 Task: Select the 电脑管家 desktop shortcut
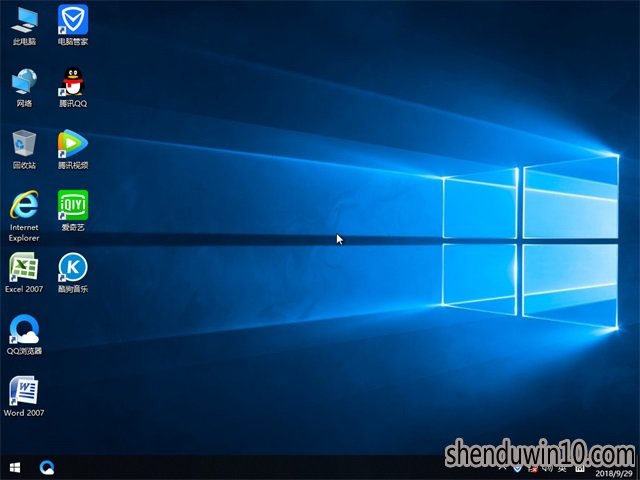[73, 25]
